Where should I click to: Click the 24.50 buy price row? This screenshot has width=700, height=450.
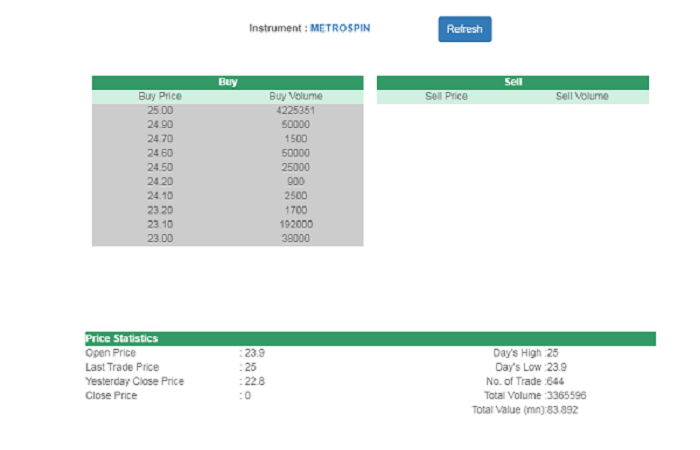160,167
